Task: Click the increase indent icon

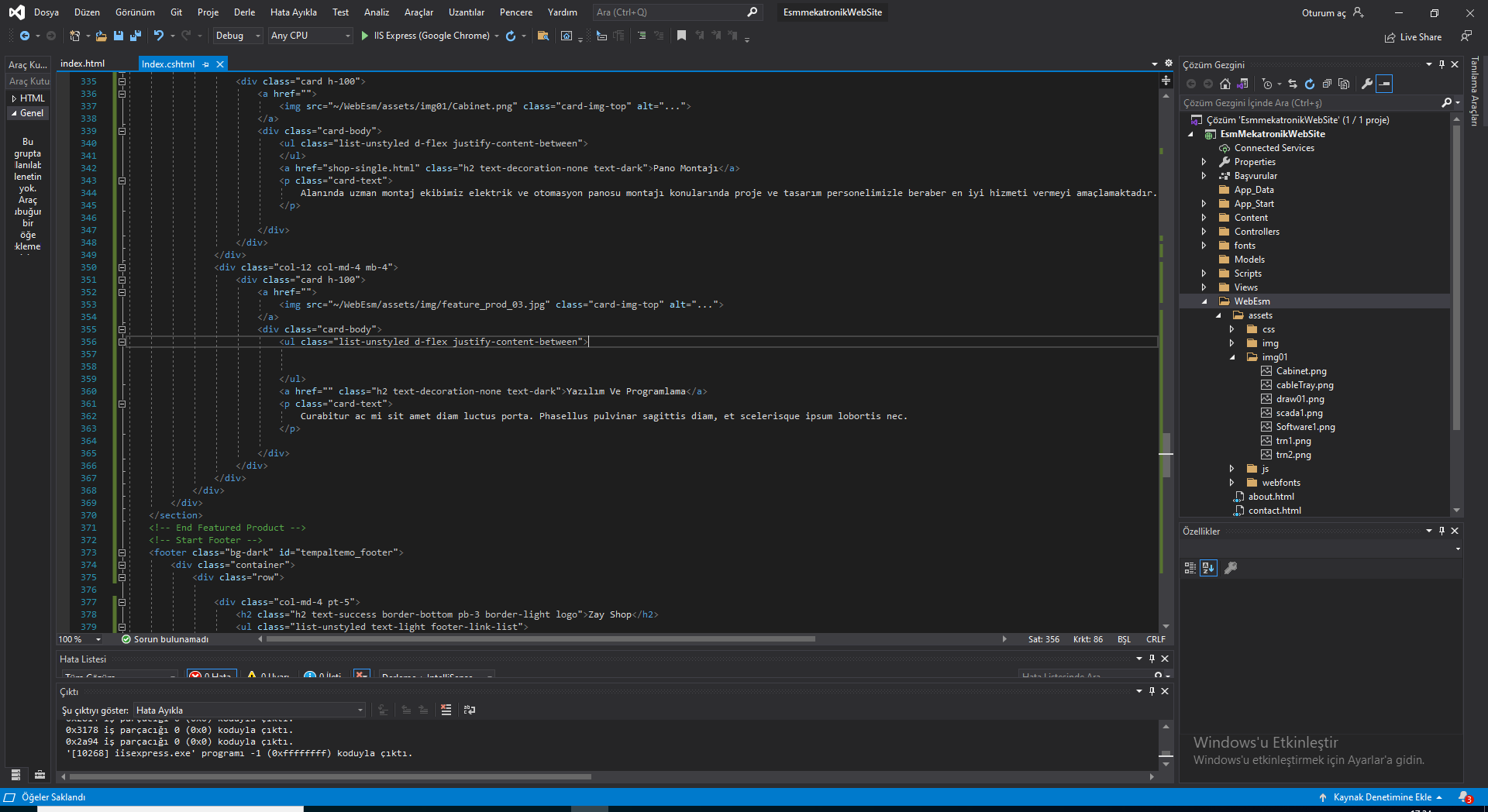Action: [x=642, y=36]
